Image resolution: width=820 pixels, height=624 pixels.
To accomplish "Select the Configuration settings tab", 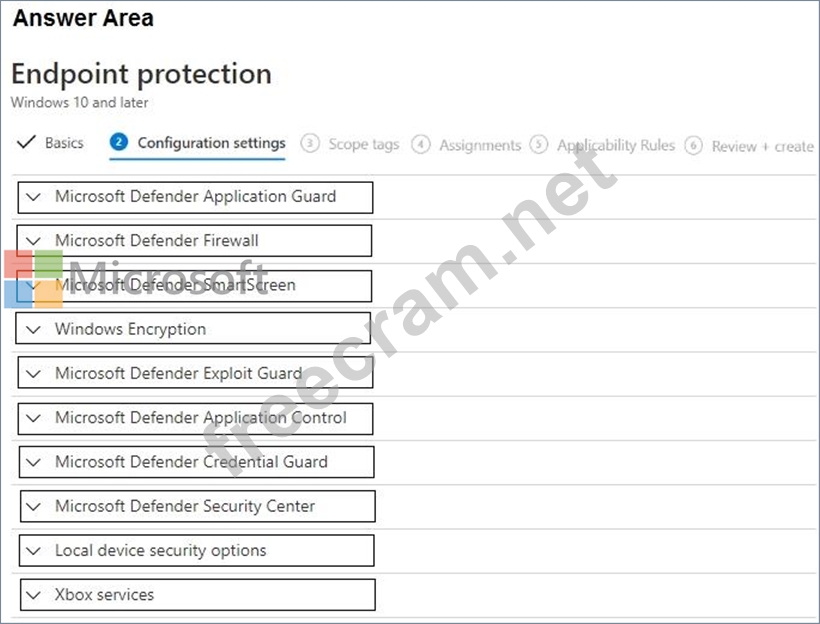I will tap(211, 143).
